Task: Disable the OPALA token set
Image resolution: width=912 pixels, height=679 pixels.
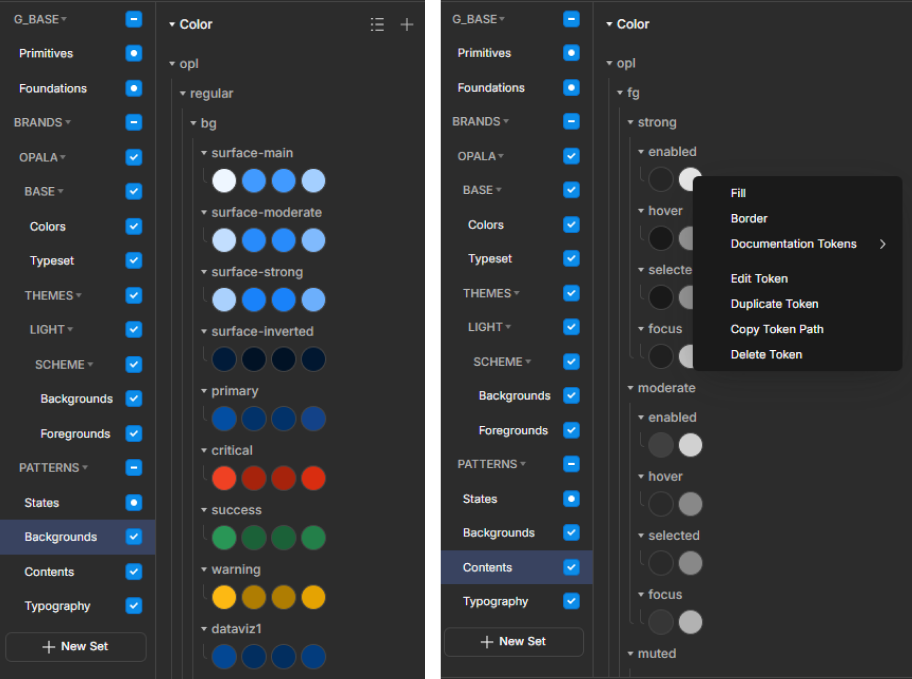Action: coord(133,156)
